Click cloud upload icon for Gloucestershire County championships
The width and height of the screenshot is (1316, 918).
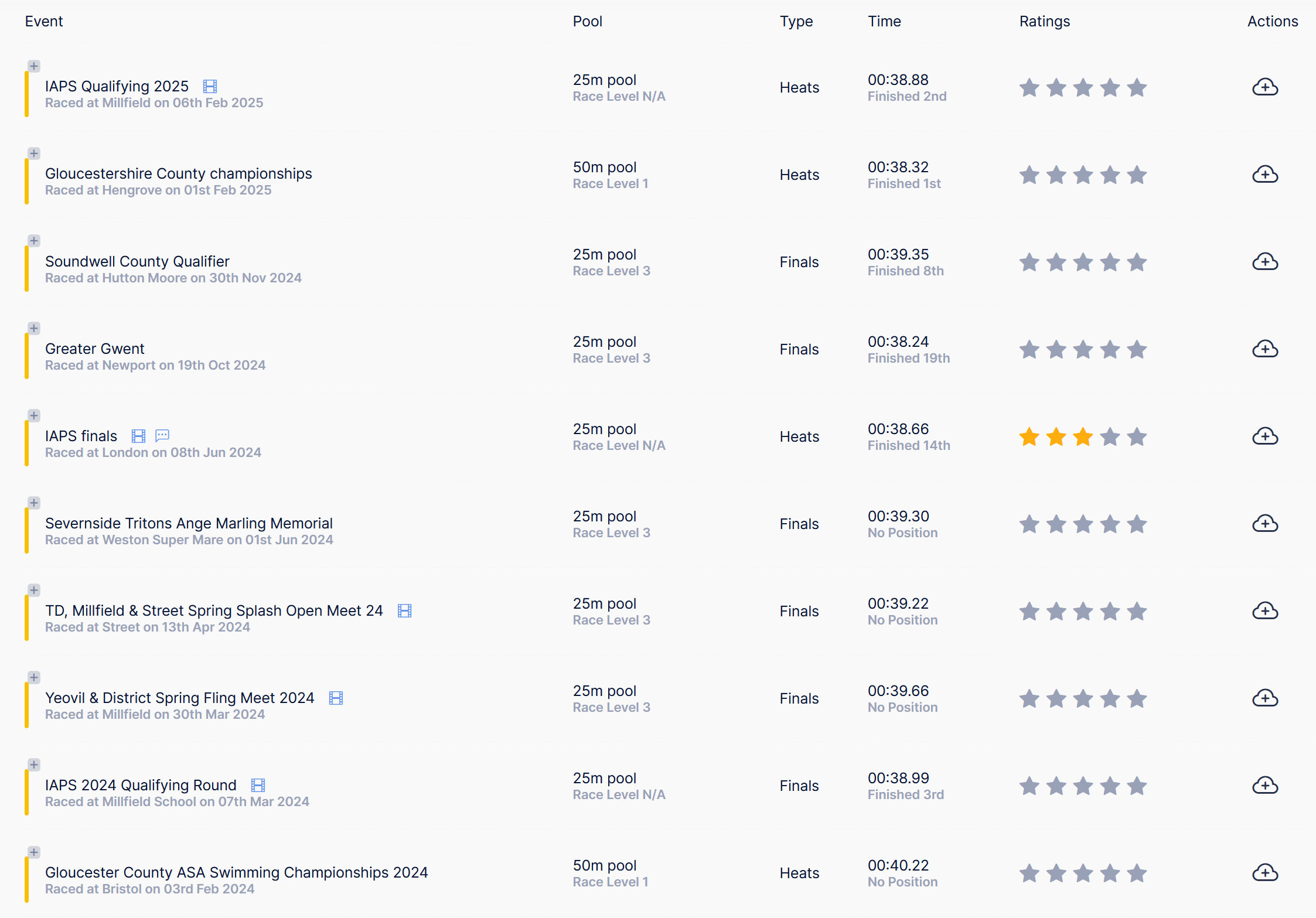point(1265,175)
